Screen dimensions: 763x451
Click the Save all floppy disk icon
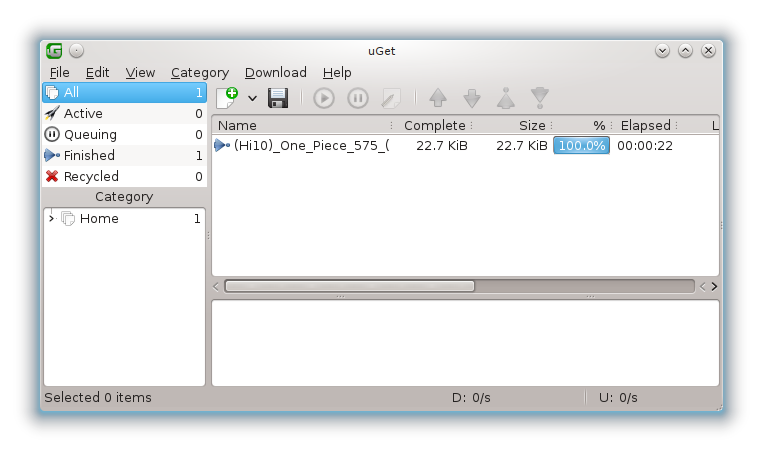[x=278, y=97]
